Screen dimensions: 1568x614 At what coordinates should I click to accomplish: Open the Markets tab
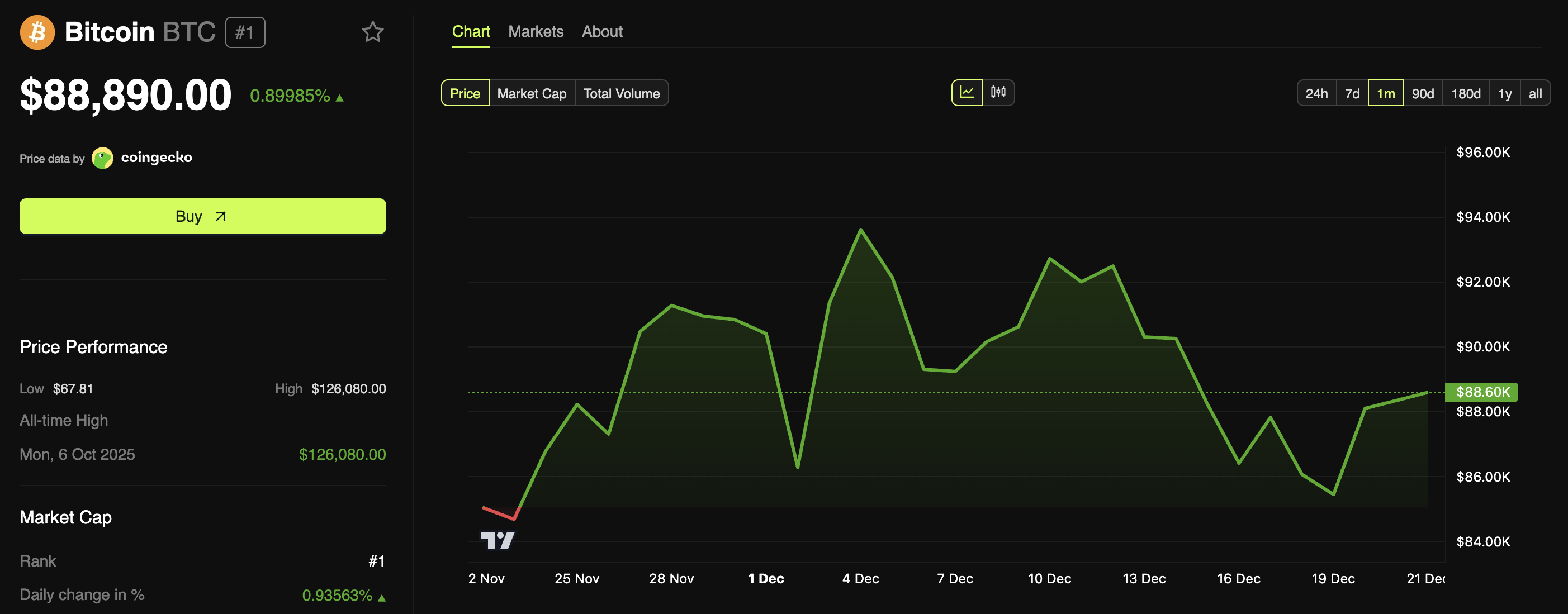point(536,32)
